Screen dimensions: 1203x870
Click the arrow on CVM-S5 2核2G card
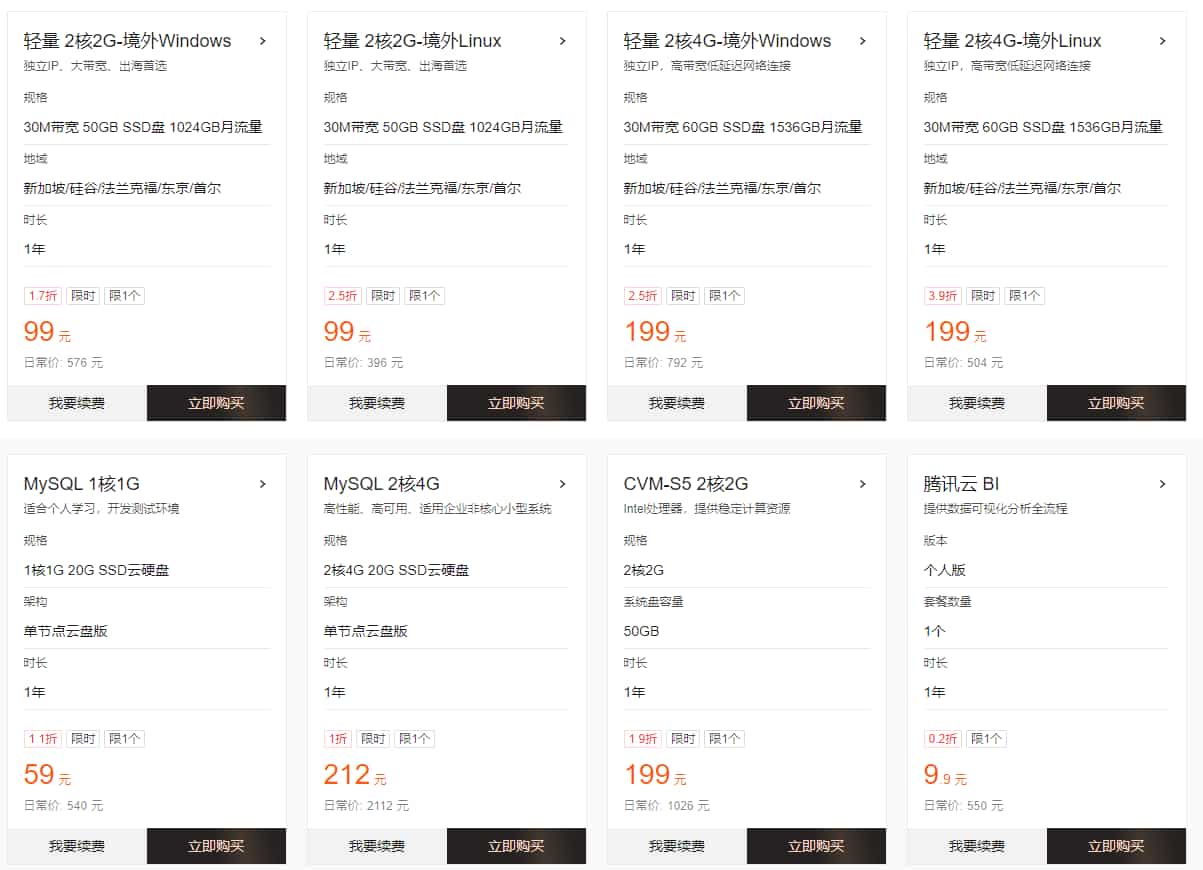click(x=863, y=484)
